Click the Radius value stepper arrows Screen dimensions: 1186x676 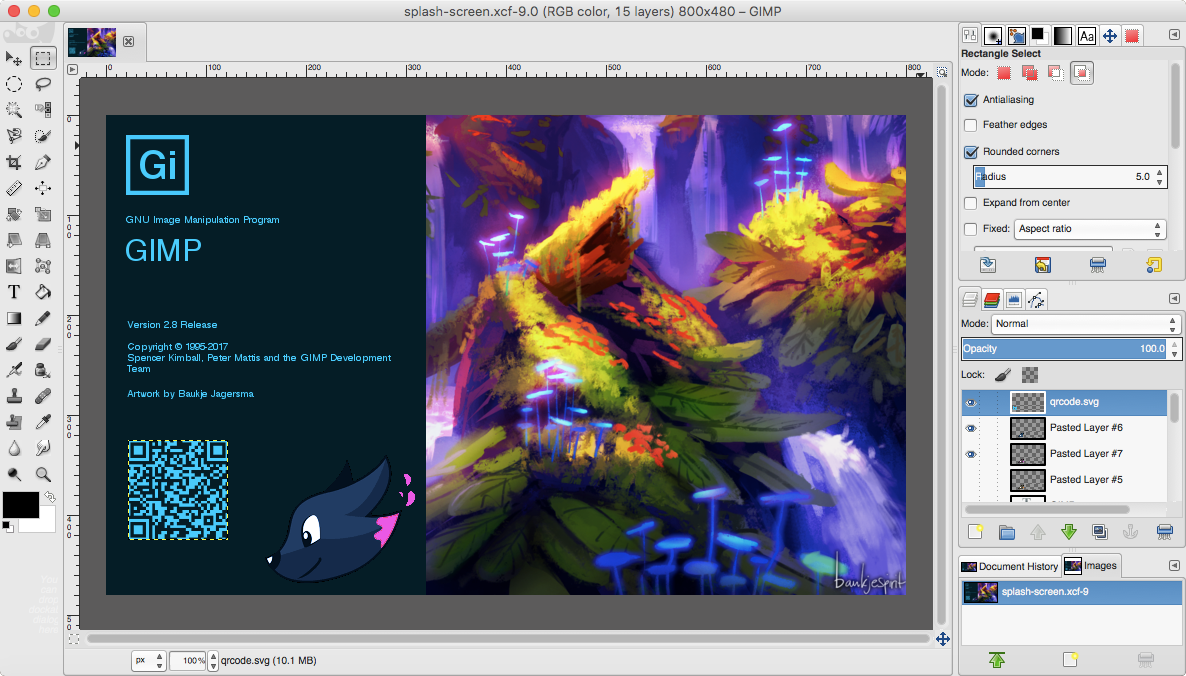pos(1160,177)
